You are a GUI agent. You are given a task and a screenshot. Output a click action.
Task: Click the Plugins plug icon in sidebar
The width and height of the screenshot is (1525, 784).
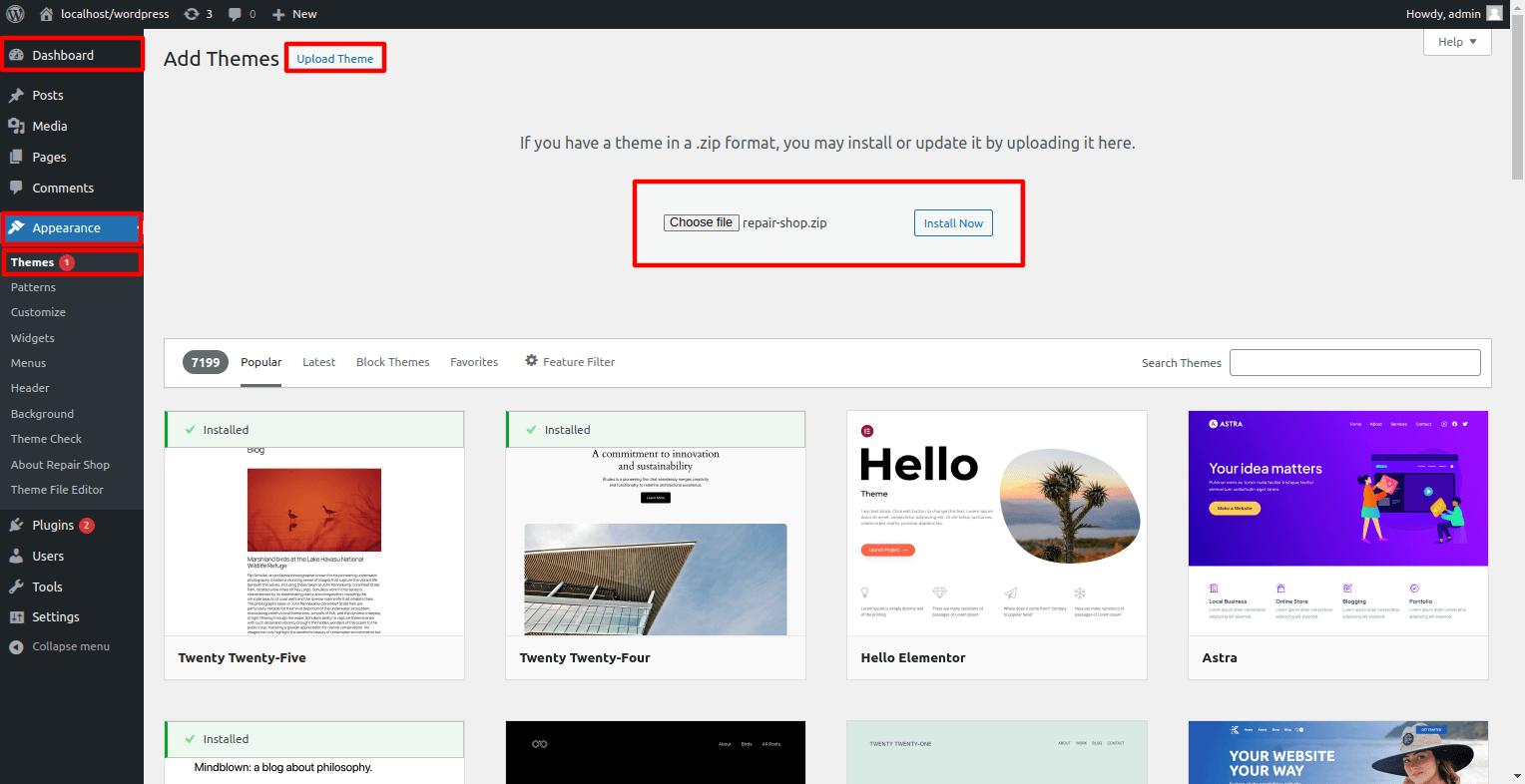[16, 526]
